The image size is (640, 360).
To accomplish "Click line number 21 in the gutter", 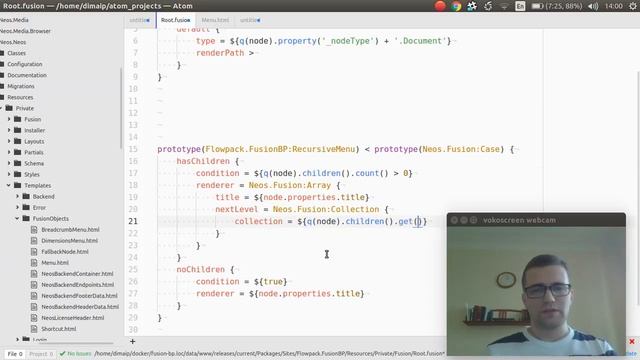I will pyautogui.click(x=133, y=221).
